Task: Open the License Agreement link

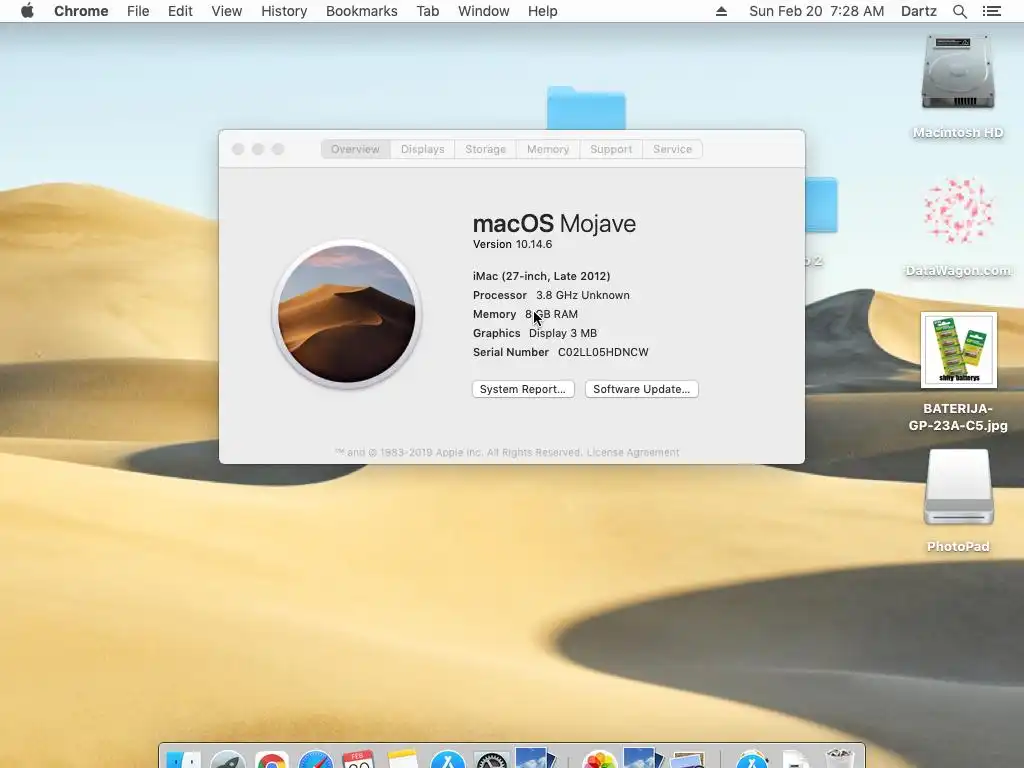Action: point(633,452)
